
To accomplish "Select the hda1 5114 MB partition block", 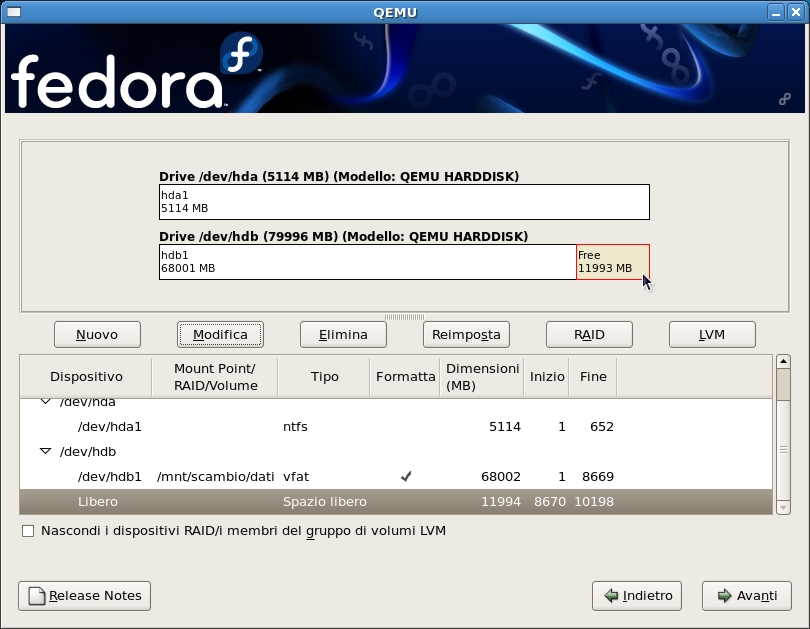I will (x=404, y=202).
